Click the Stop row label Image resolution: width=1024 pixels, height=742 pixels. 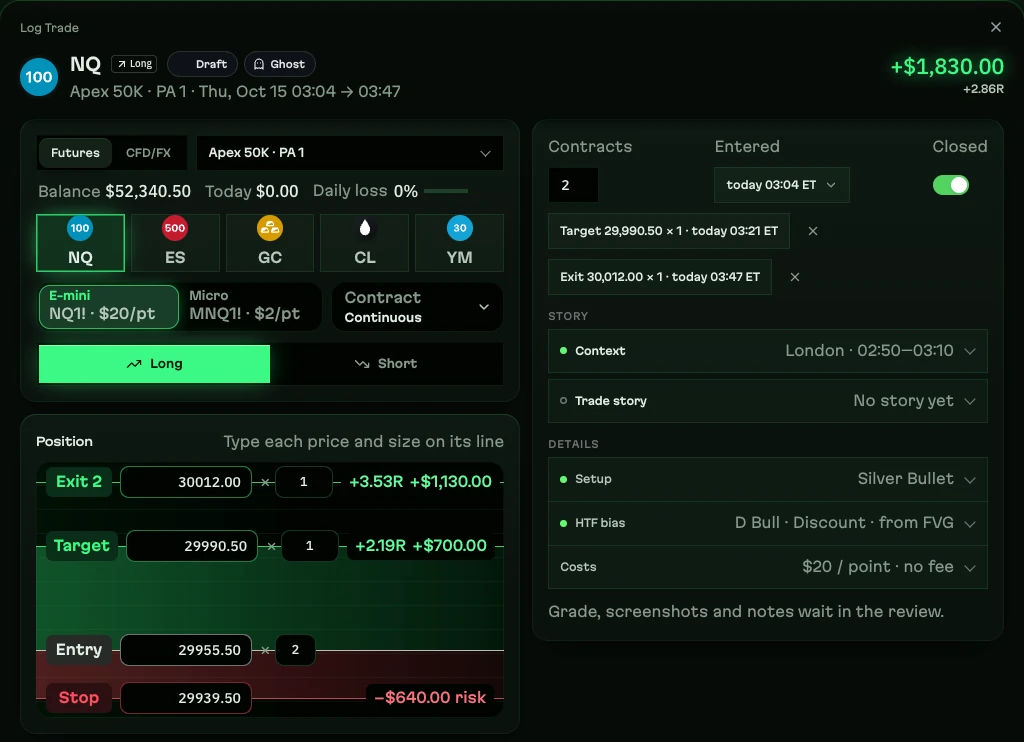[79, 698]
